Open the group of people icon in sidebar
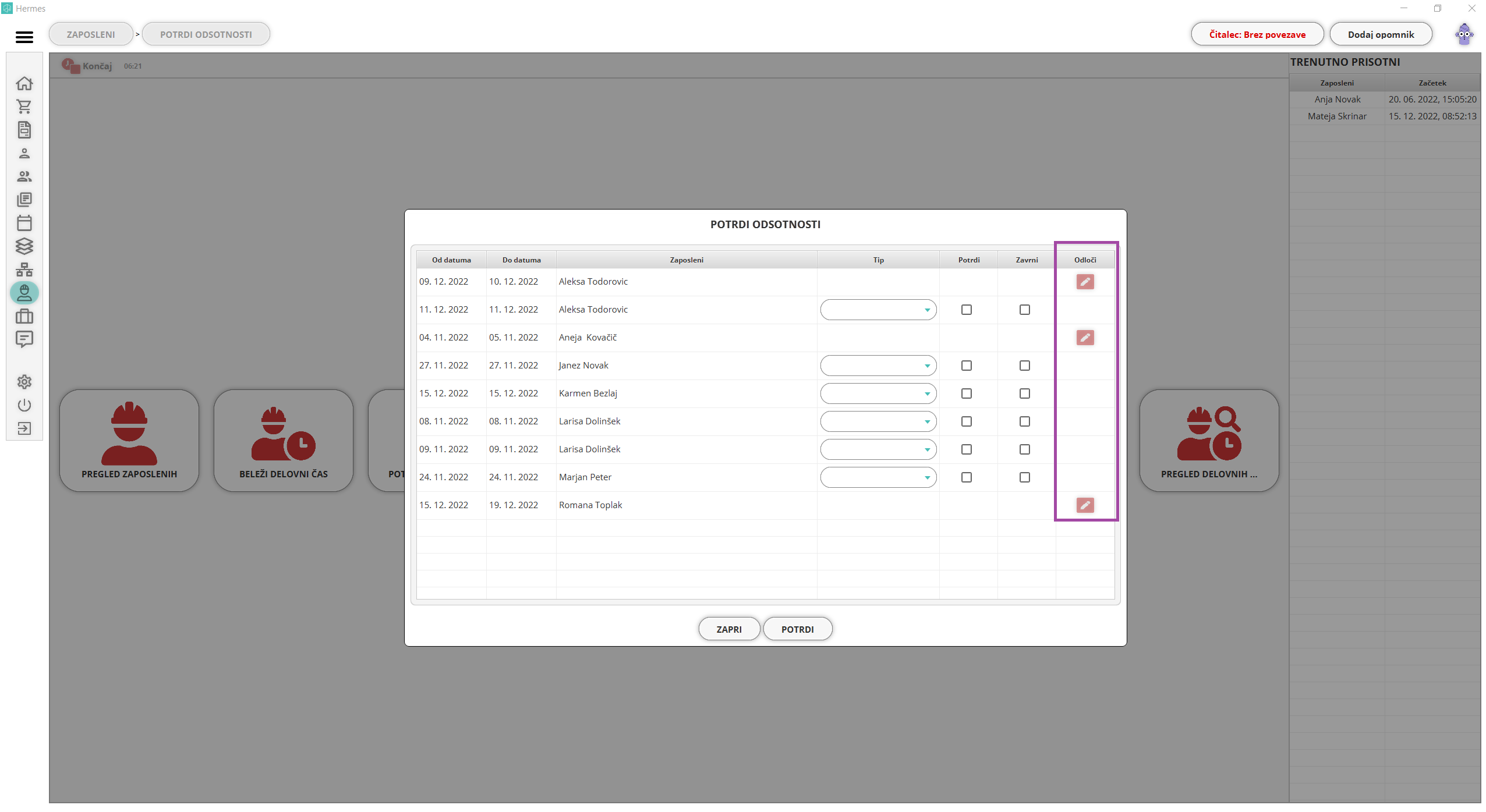Screen dimensions: 1486x812 point(24,176)
